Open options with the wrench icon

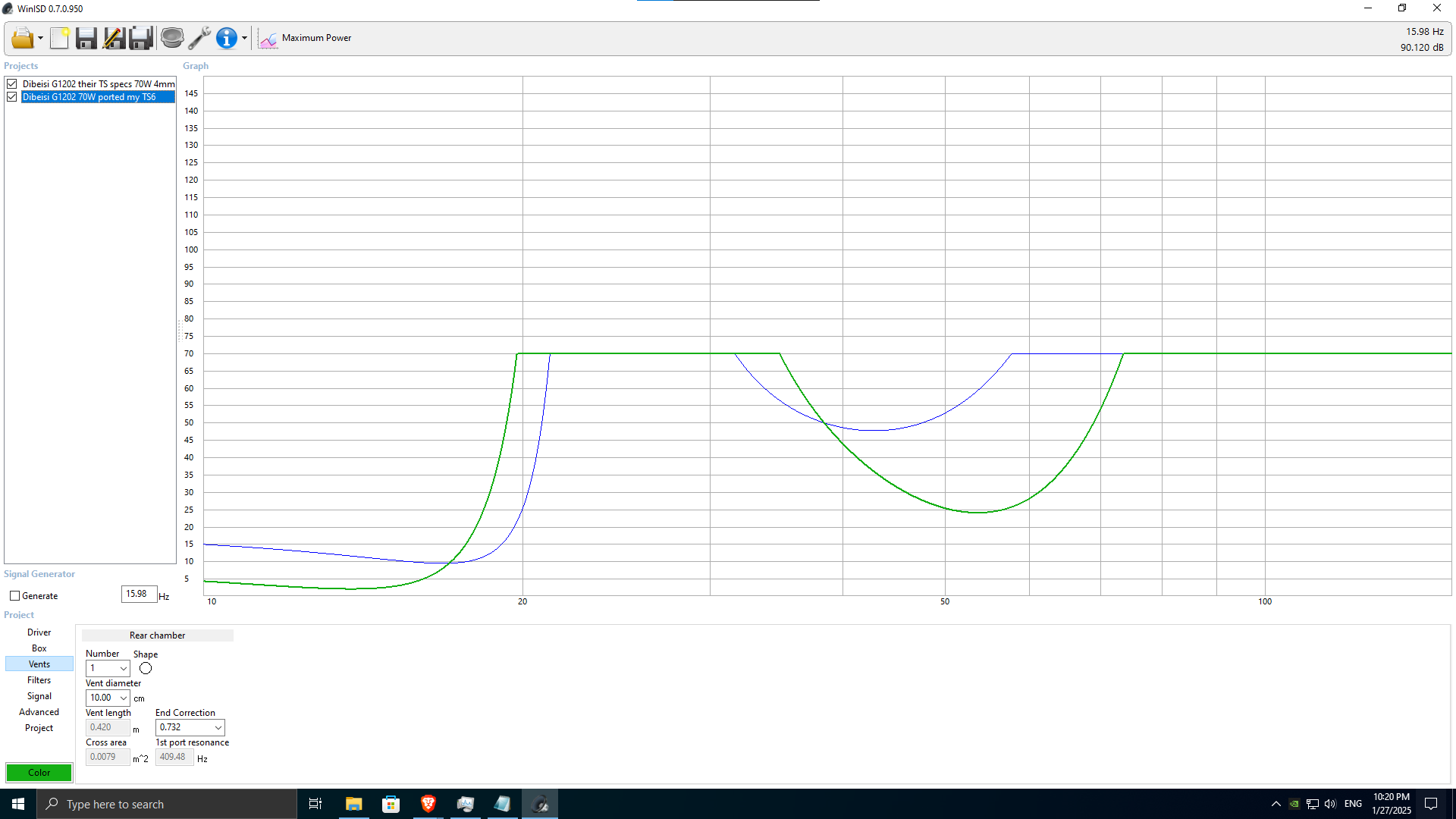click(x=199, y=38)
